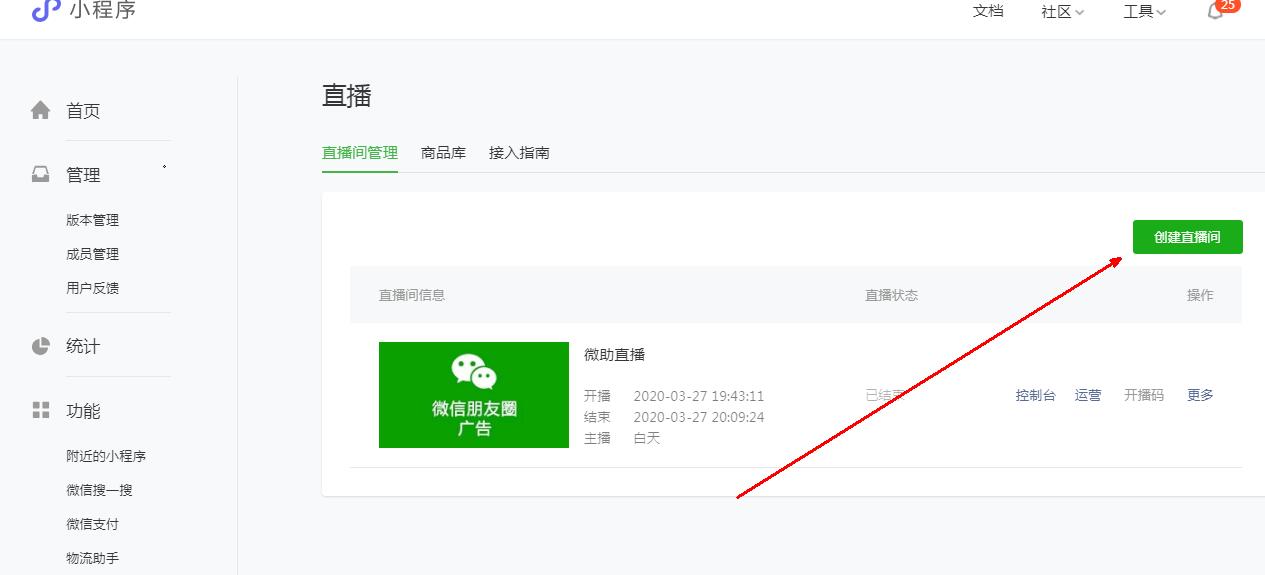
Task: Click the 直播间信息 column header
Action: coord(412,295)
